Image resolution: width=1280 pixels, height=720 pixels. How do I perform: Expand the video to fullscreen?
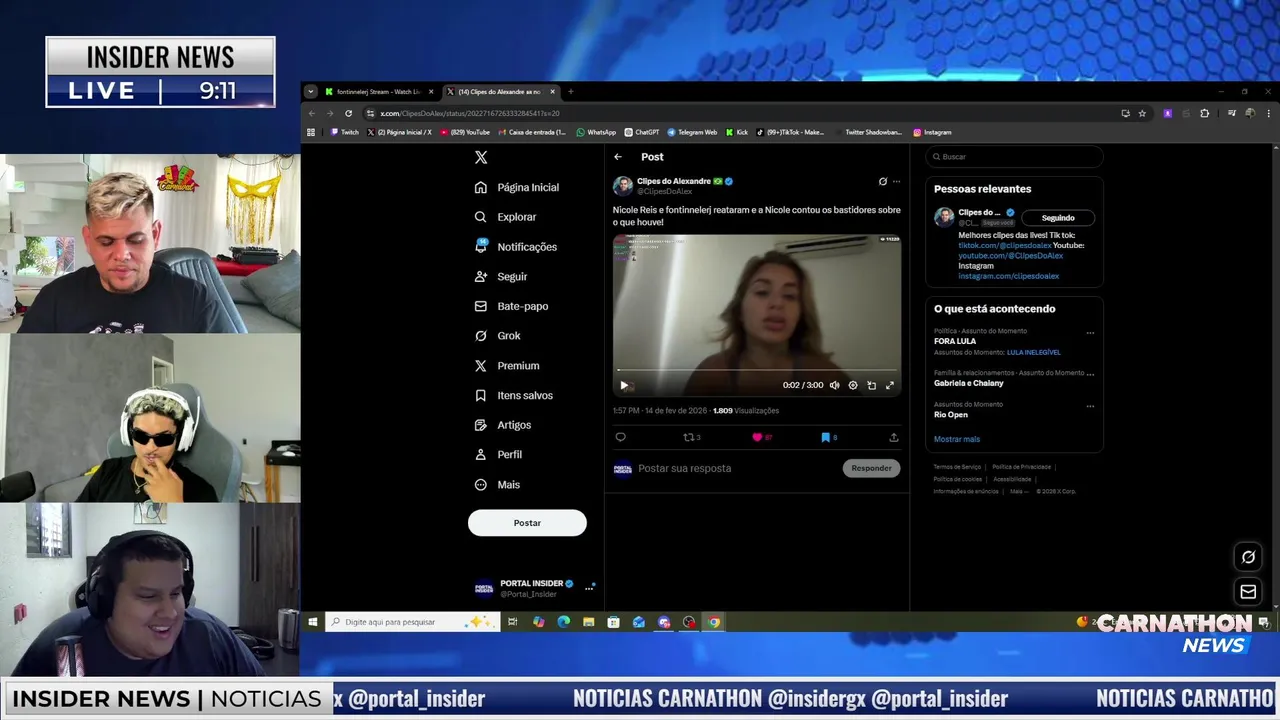[890, 385]
